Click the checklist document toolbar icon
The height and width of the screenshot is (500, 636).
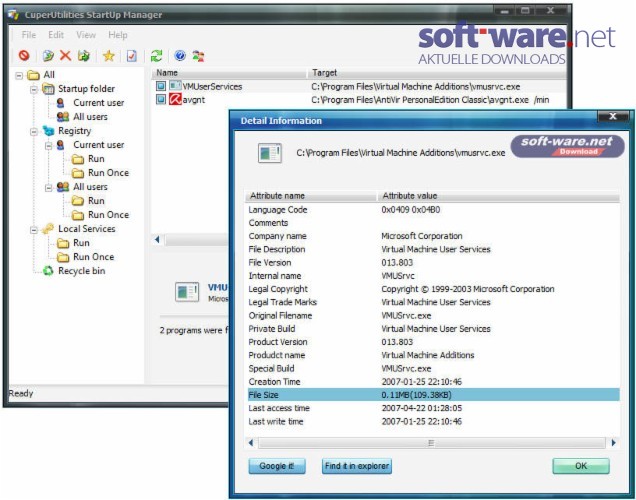(131, 55)
